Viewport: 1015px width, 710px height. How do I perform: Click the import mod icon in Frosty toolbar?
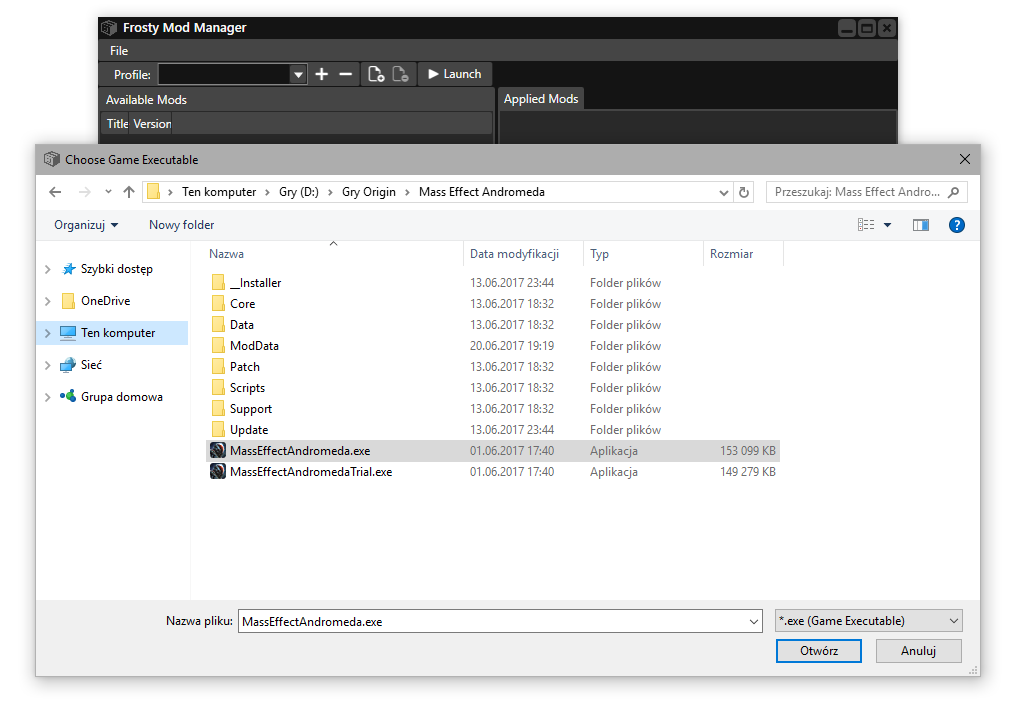[x=376, y=74]
